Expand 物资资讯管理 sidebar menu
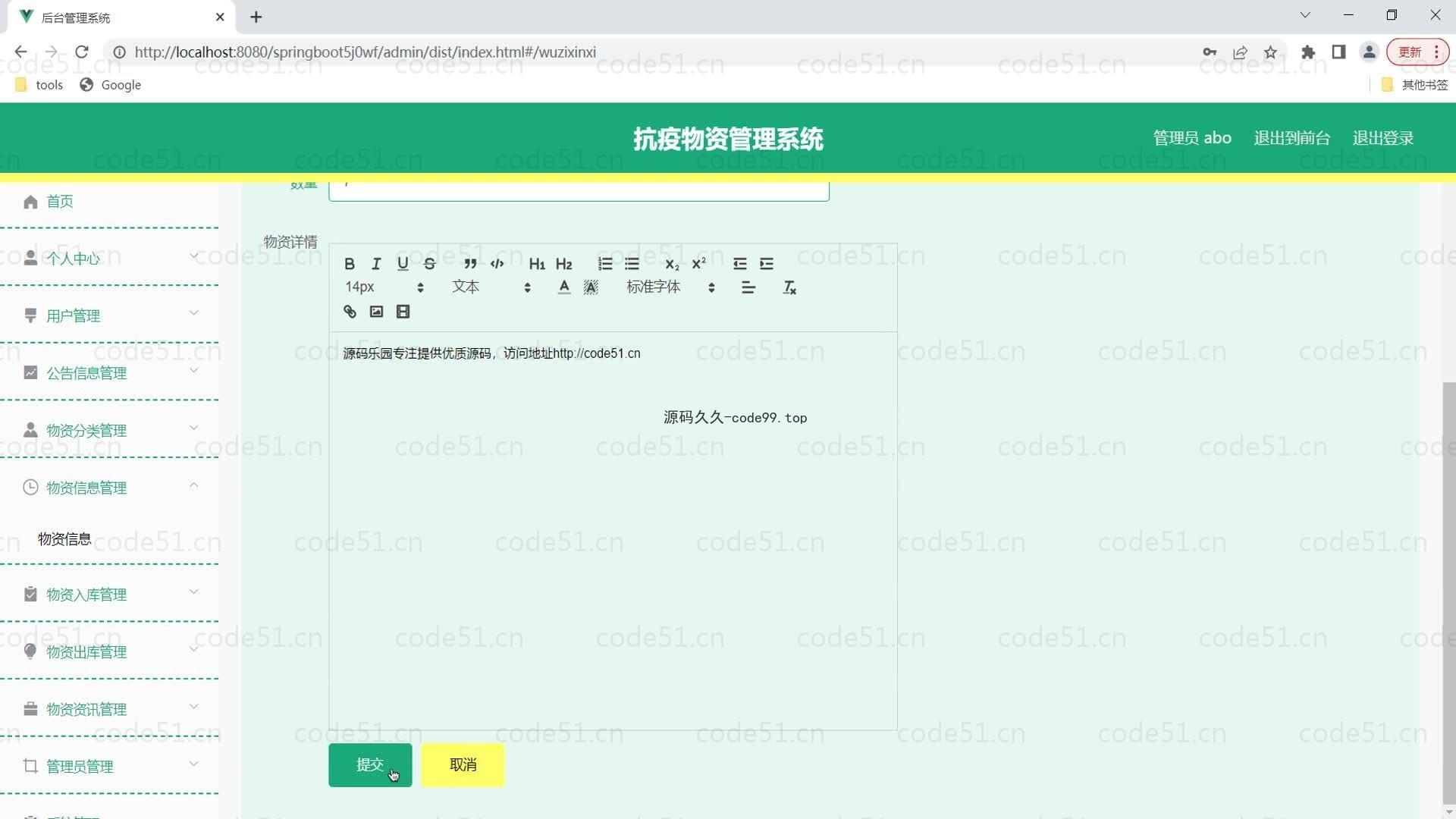1456x819 pixels. pos(110,709)
